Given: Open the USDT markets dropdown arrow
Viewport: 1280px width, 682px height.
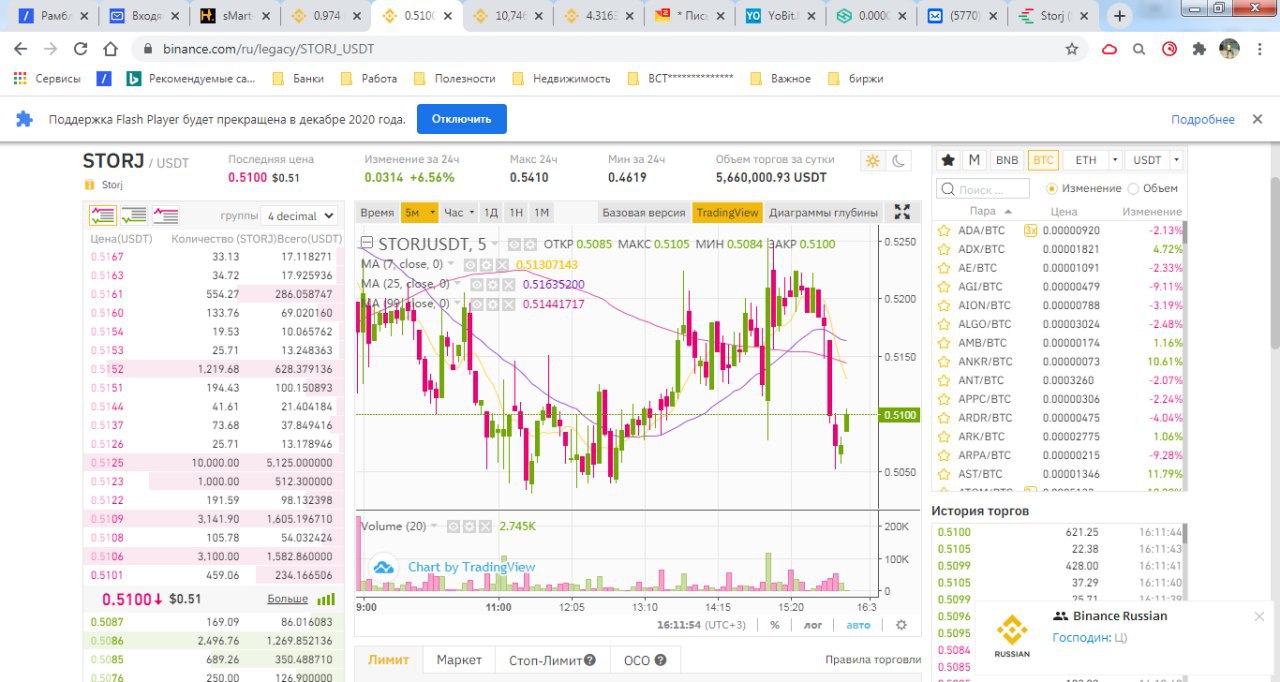Looking at the screenshot, I should click(x=1176, y=160).
